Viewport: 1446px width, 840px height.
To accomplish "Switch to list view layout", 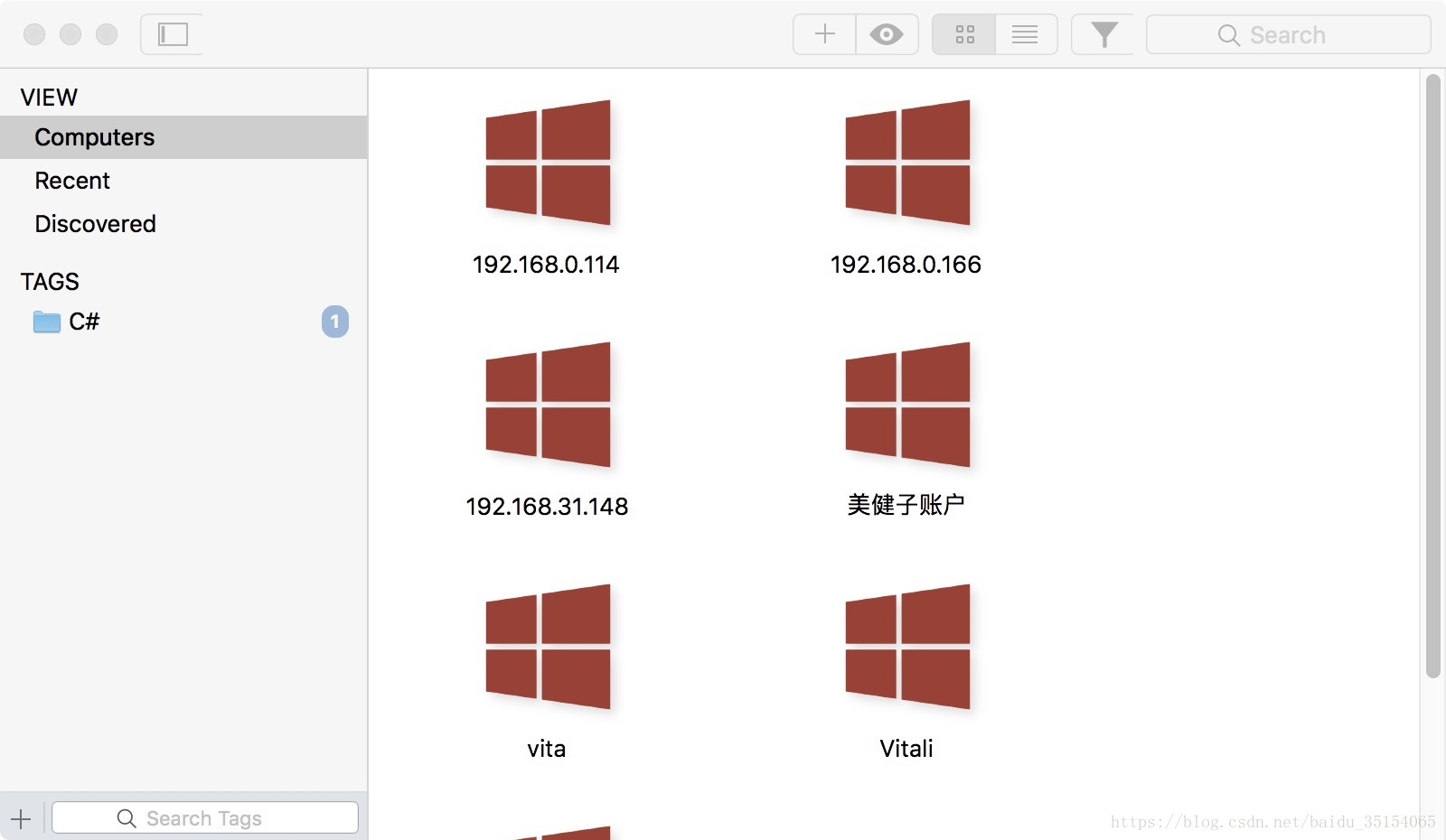I will pos(1026,34).
